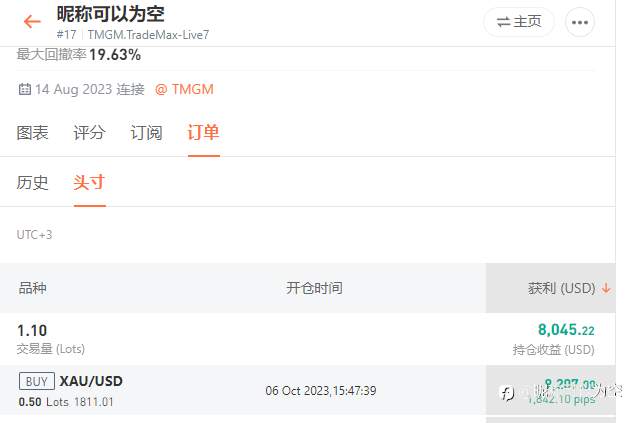Click the BUY tag on XAU/USD

point(37,381)
